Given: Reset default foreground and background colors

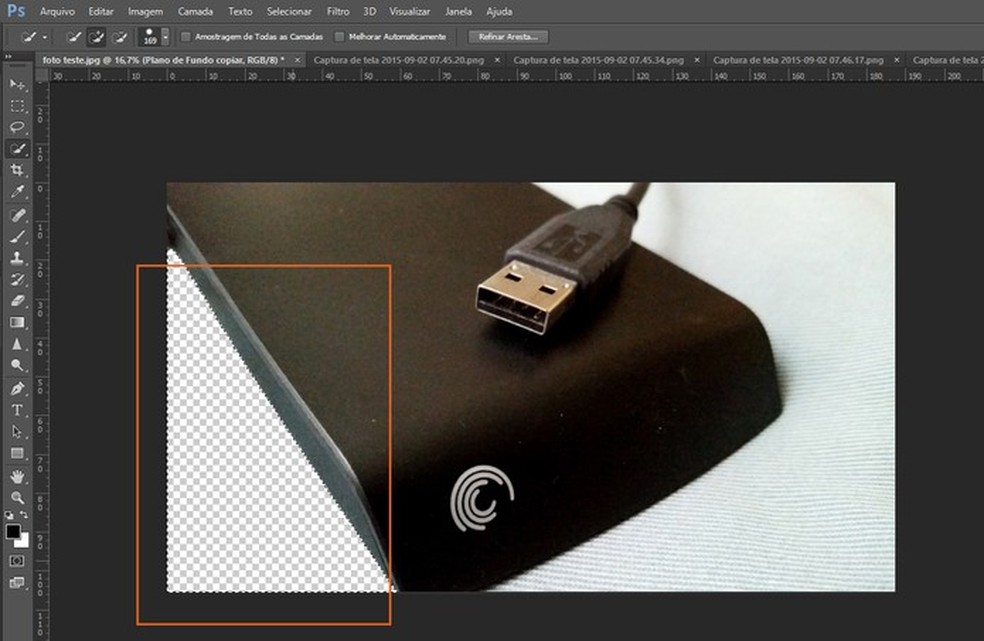Looking at the screenshot, I should click(x=9, y=515).
